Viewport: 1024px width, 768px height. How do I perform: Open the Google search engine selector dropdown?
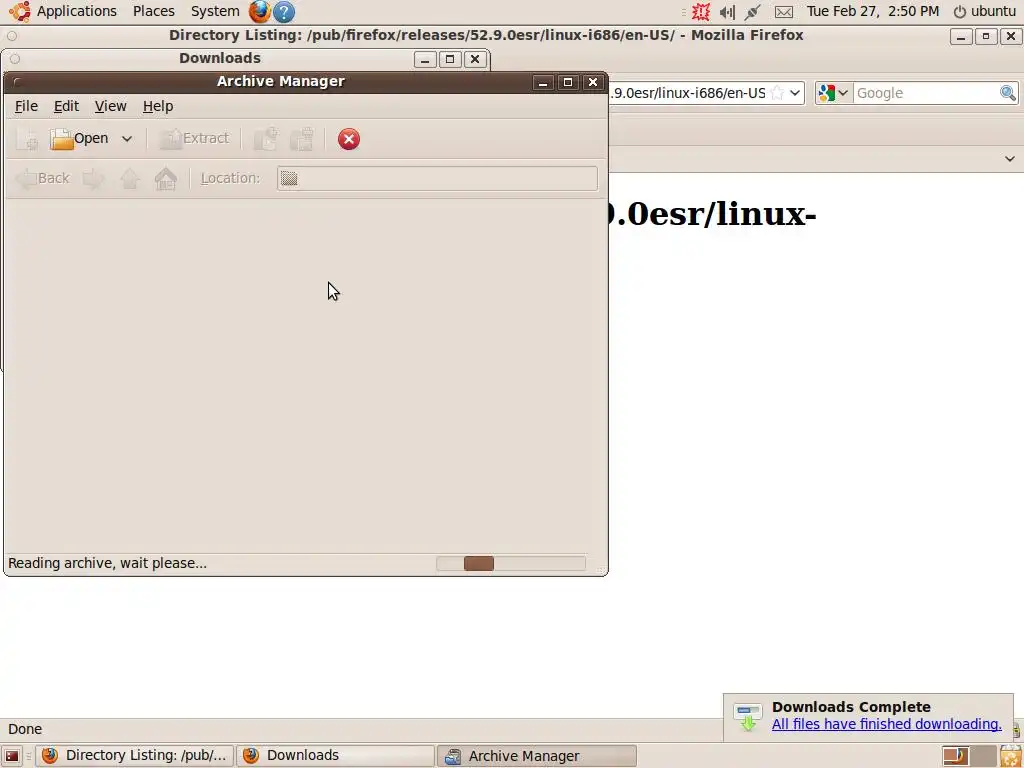[x=833, y=93]
